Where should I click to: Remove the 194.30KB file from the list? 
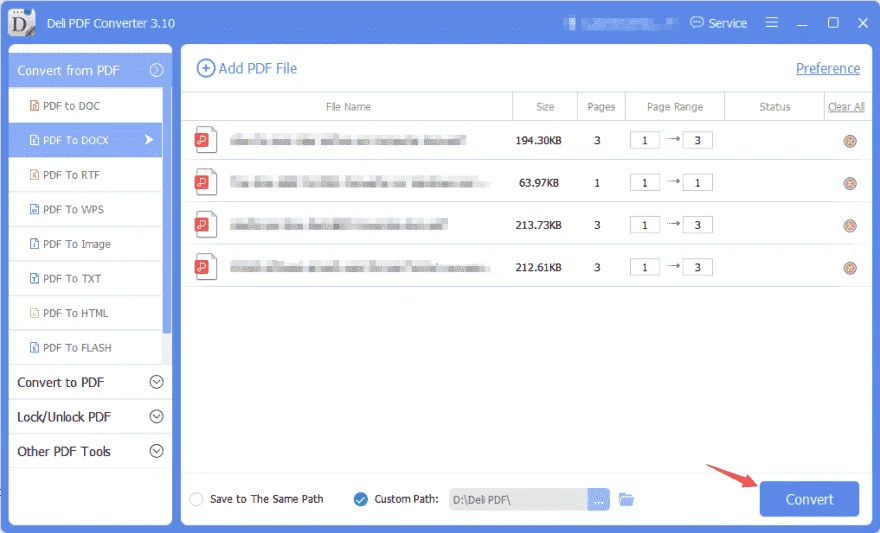click(x=850, y=141)
